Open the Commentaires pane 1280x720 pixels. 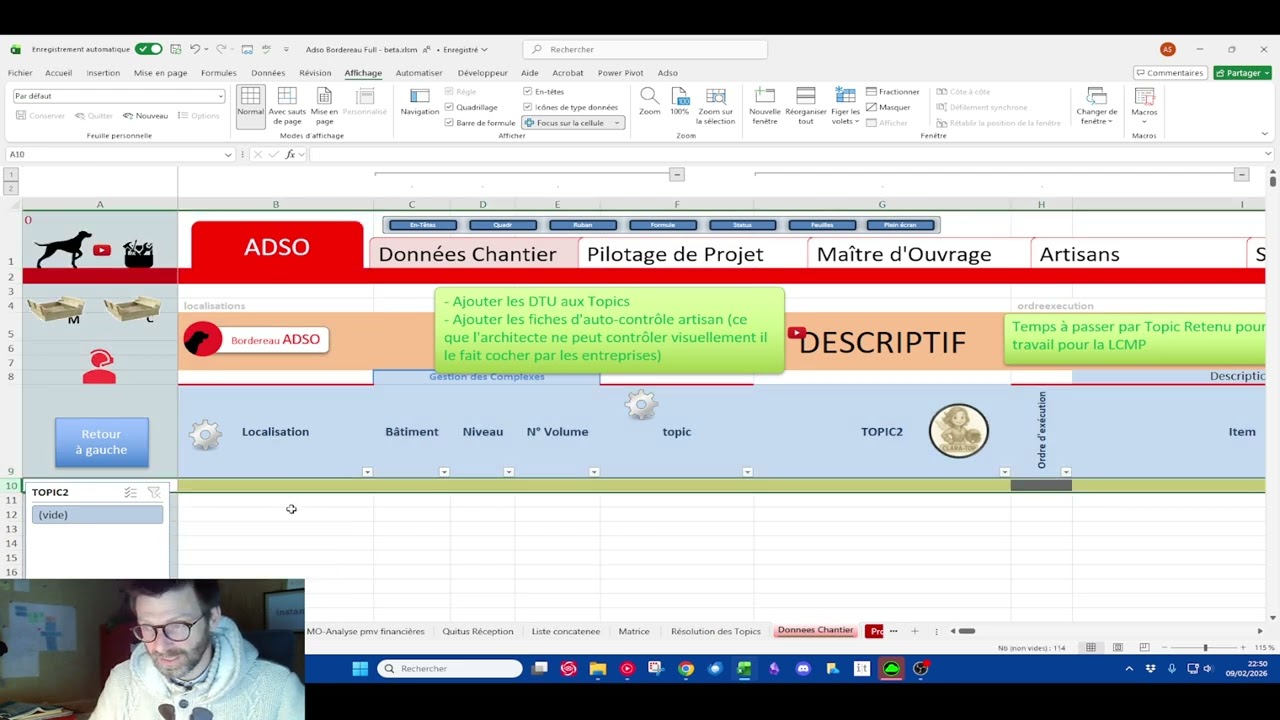coord(1170,73)
